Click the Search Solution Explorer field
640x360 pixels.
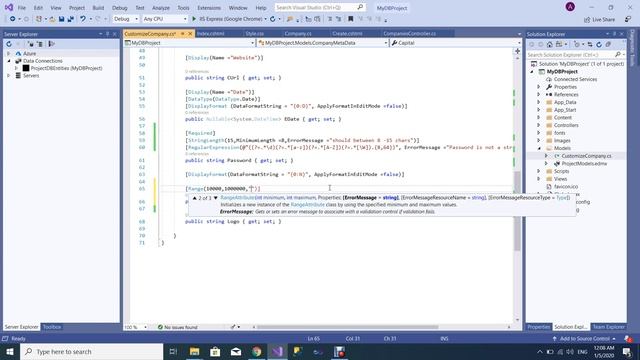(x=576, y=55)
